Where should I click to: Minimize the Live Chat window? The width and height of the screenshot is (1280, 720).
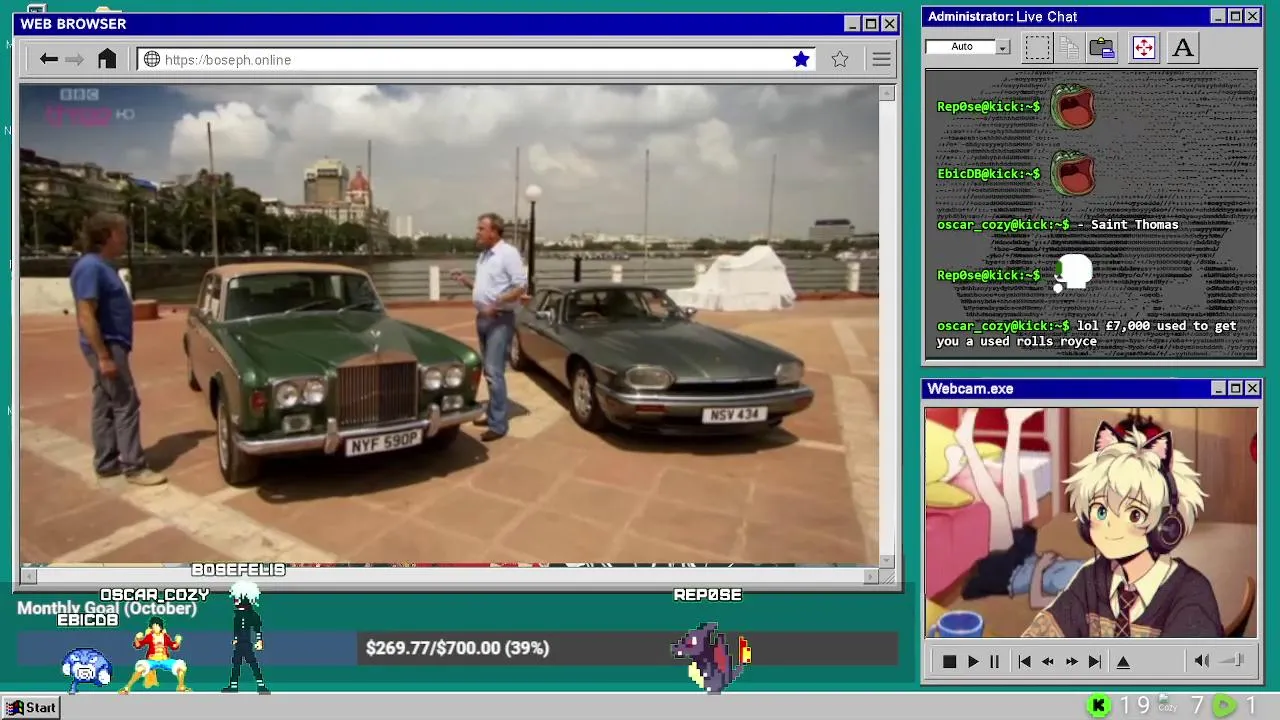tap(1218, 16)
